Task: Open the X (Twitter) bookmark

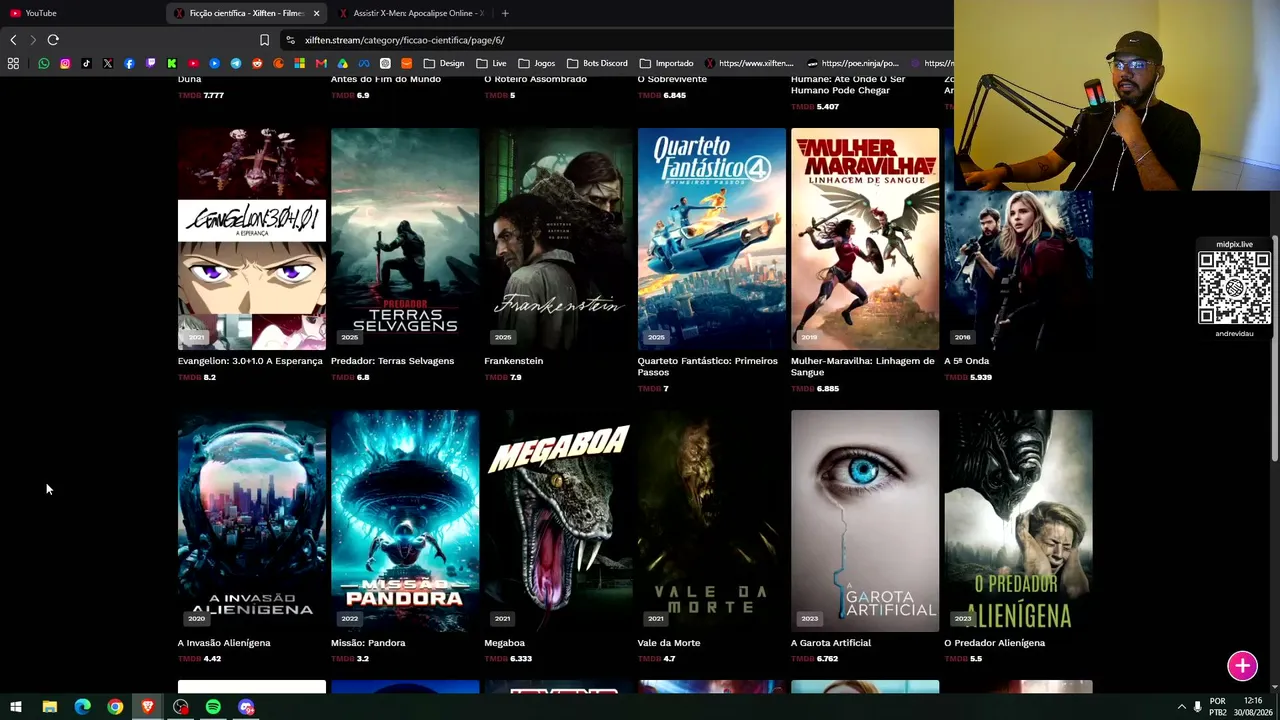Action: coord(108,63)
